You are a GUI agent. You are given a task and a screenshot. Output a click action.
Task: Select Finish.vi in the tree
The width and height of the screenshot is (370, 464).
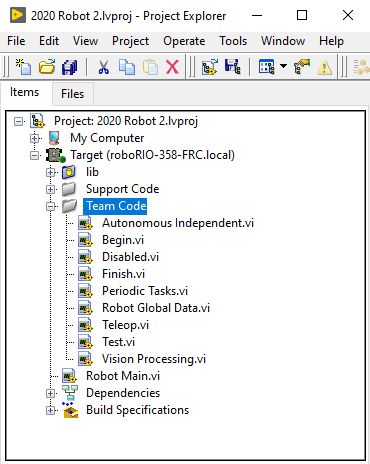point(123,274)
